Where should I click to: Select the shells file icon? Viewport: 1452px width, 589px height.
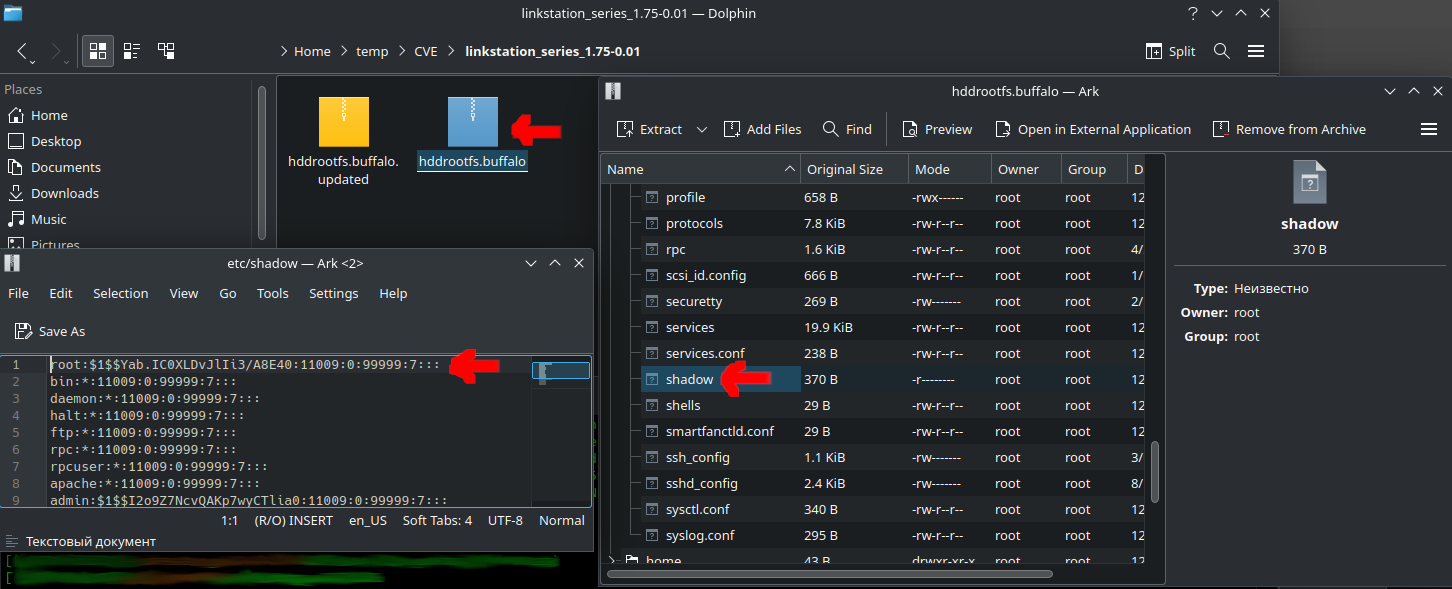point(653,405)
